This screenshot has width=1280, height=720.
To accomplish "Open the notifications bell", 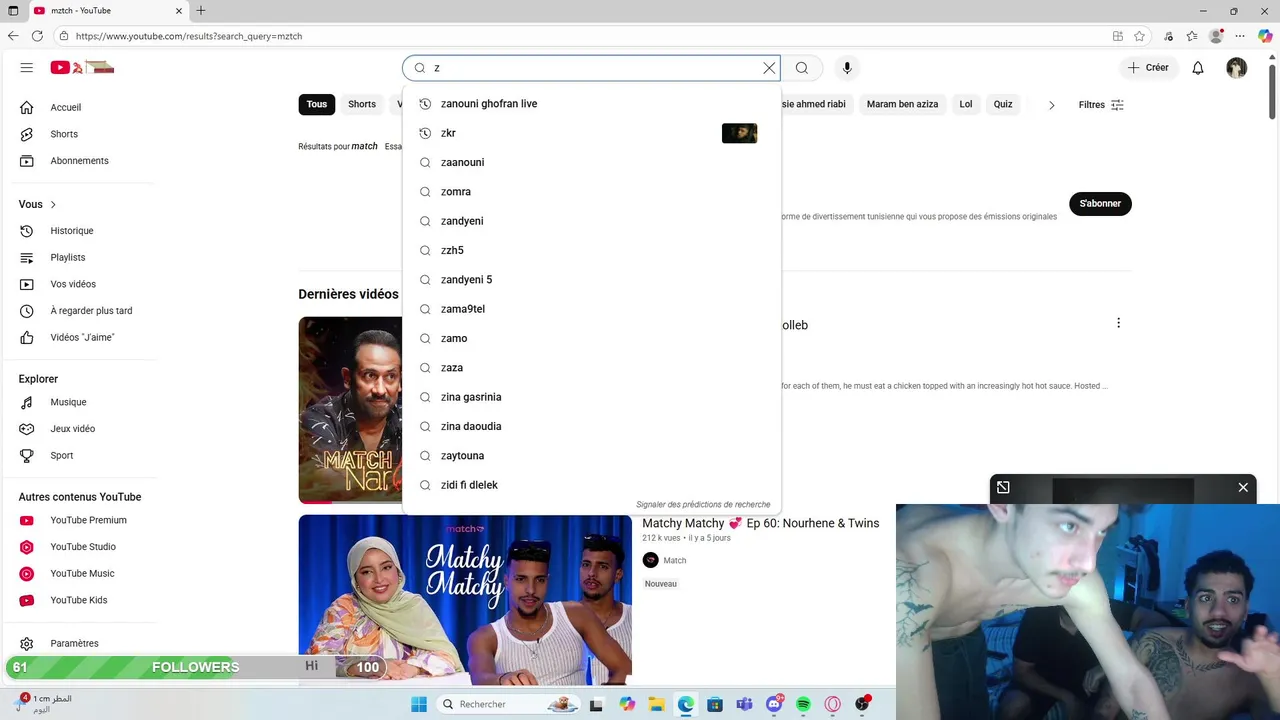I will tap(1198, 68).
